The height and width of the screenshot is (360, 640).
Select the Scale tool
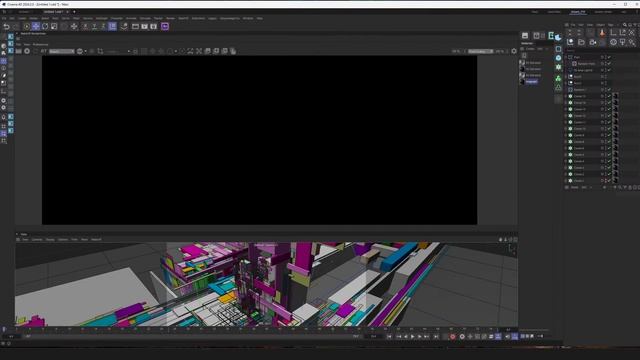click(x=54, y=27)
